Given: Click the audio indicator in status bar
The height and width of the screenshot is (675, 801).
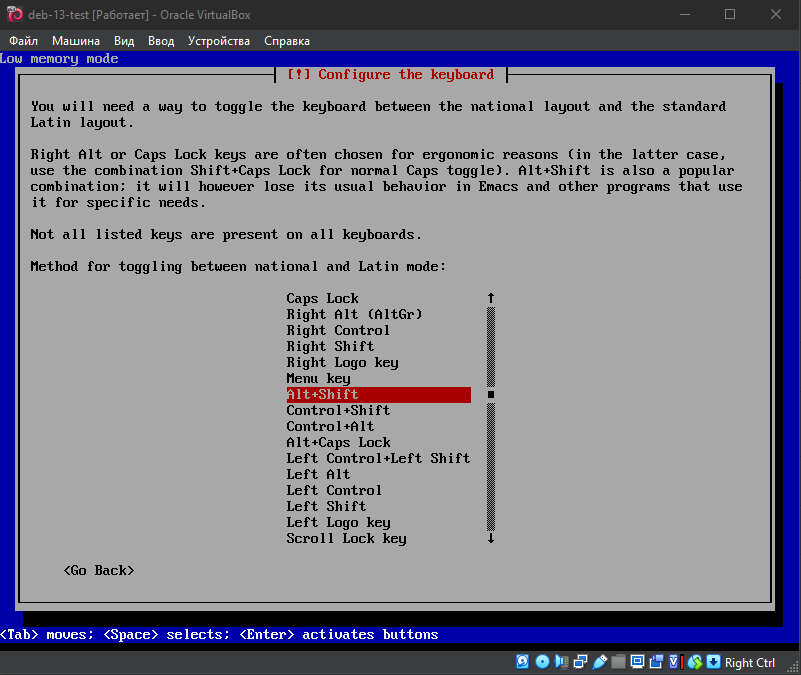Looking at the screenshot, I should (x=561, y=662).
